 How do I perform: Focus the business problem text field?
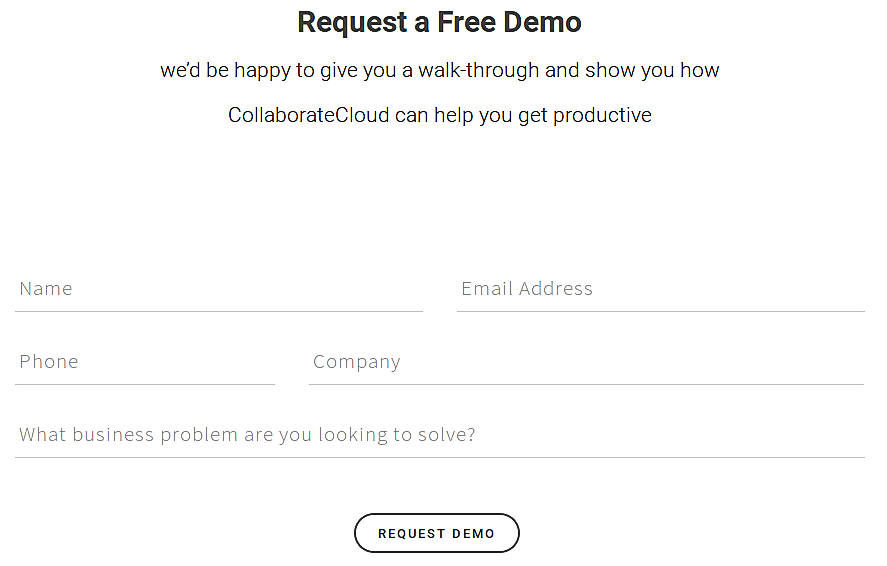[x=440, y=435]
